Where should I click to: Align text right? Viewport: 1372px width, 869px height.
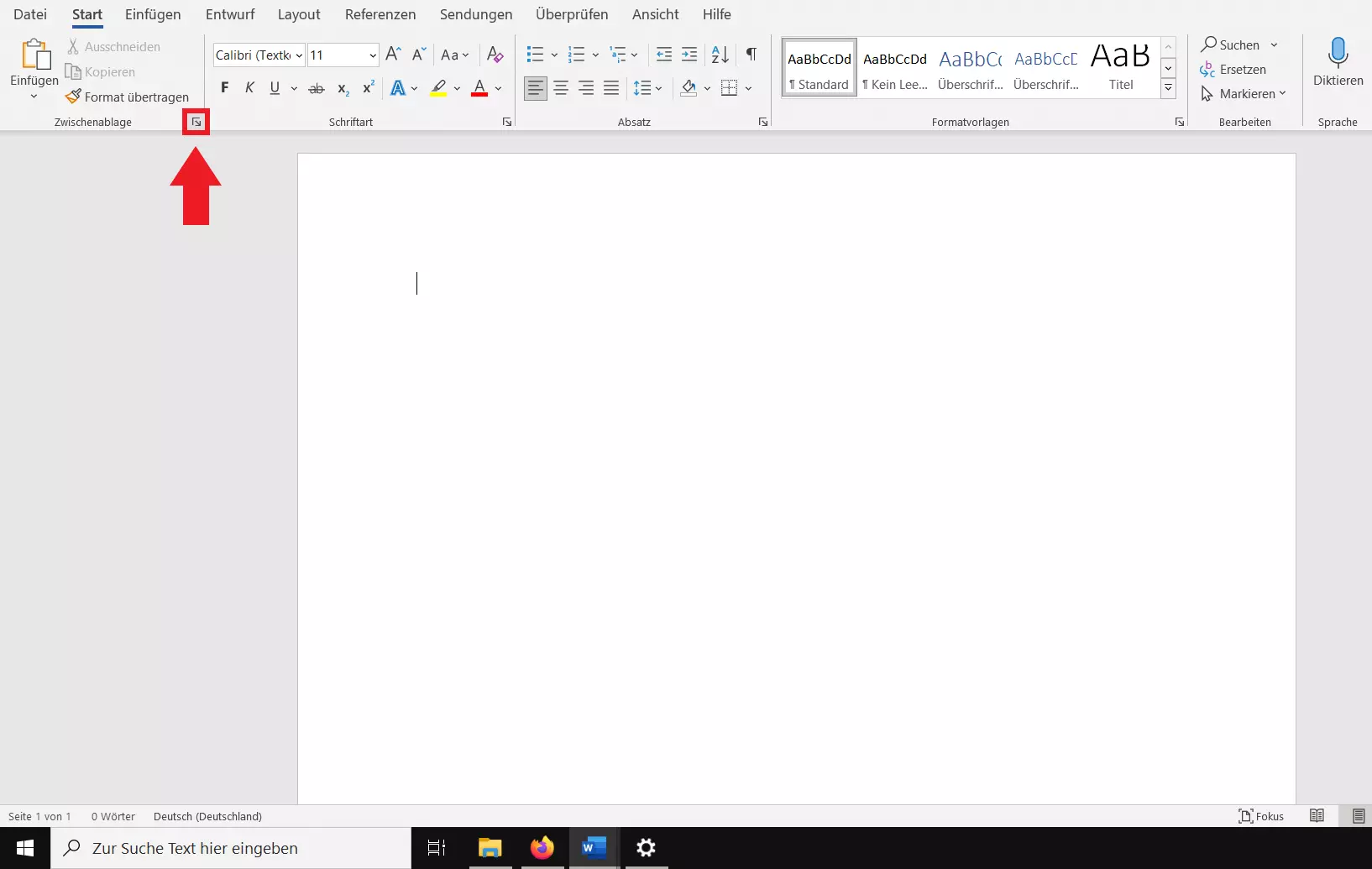(586, 88)
